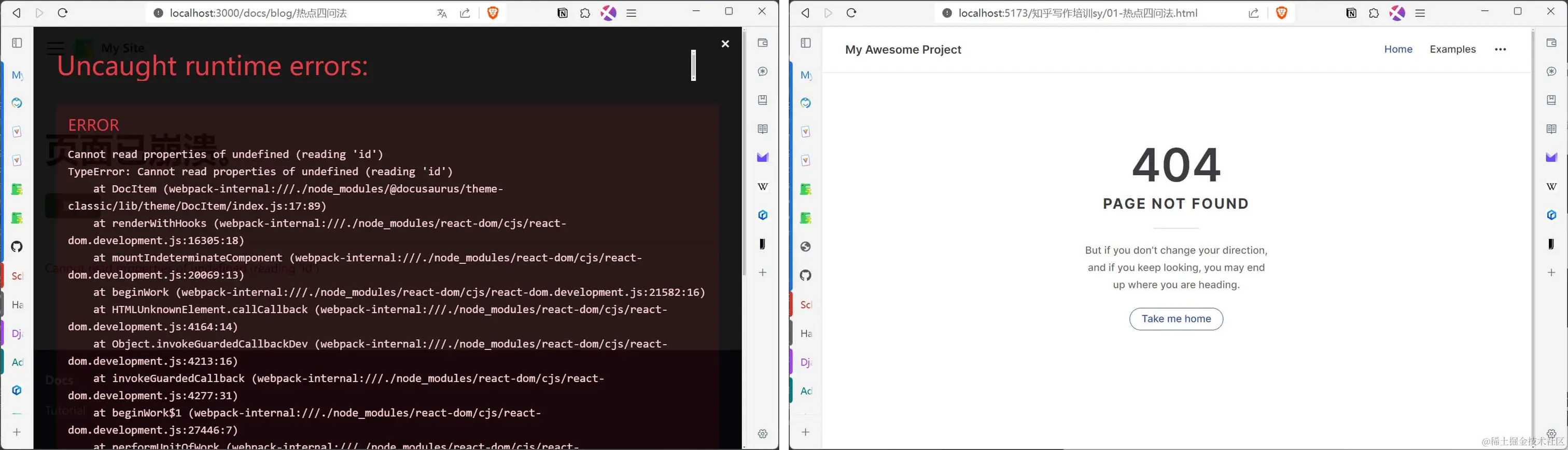1568x450 pixels.
Task: Select the GitHub tab in right window's tab strip
Action: (806, 275)
